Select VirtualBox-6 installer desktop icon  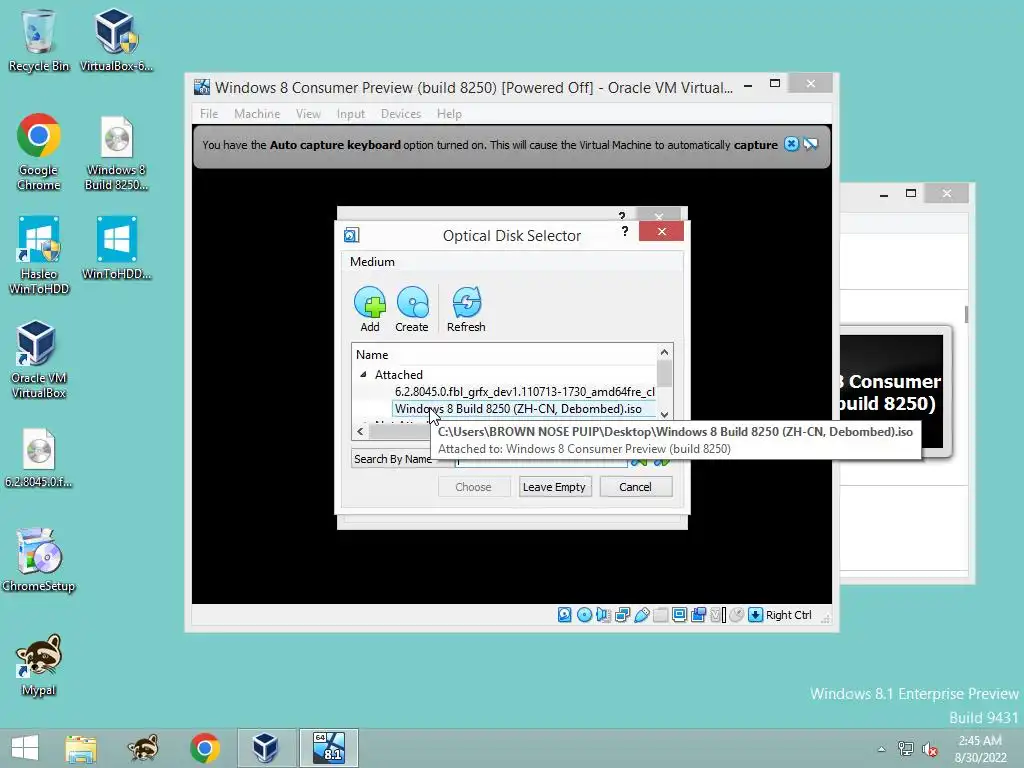(116, 40)
